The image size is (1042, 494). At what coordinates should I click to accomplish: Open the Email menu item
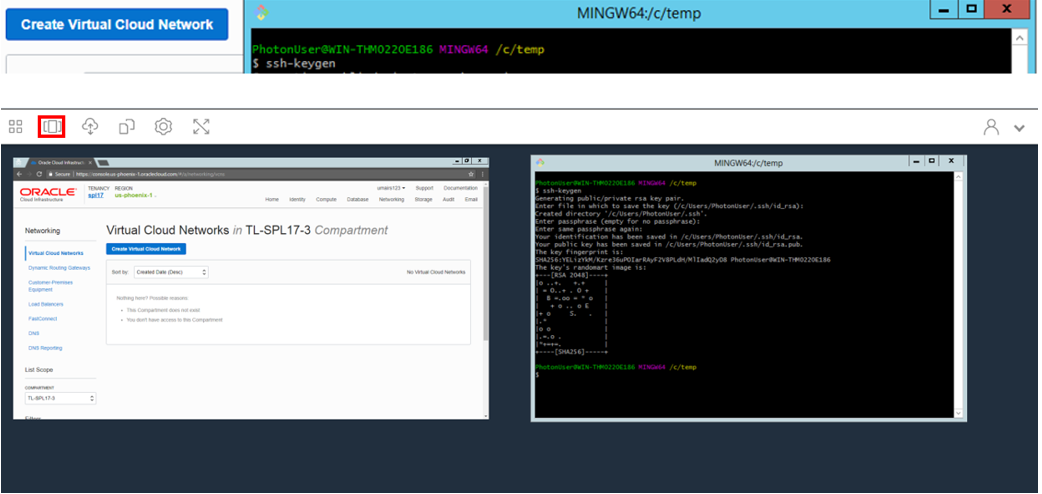[x=471, y=199]
